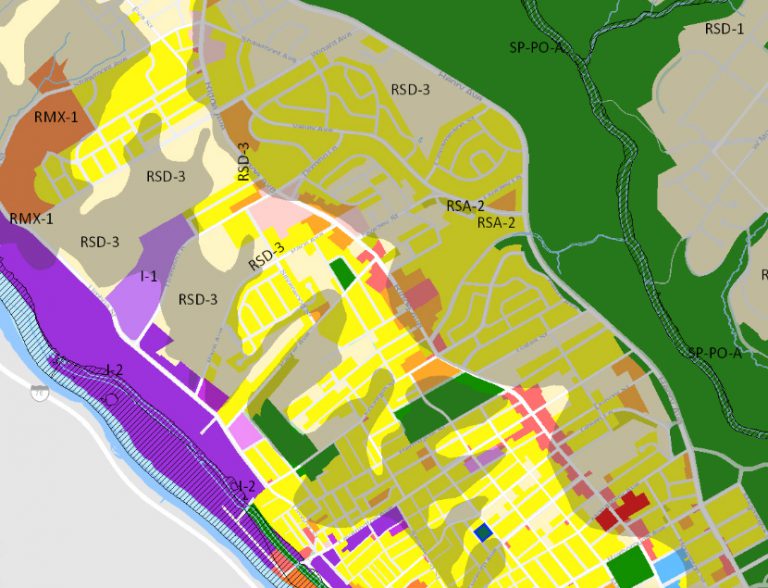Select the upper I-2 industrial label
Screen dimensions: 768x588
coord(114,371)
